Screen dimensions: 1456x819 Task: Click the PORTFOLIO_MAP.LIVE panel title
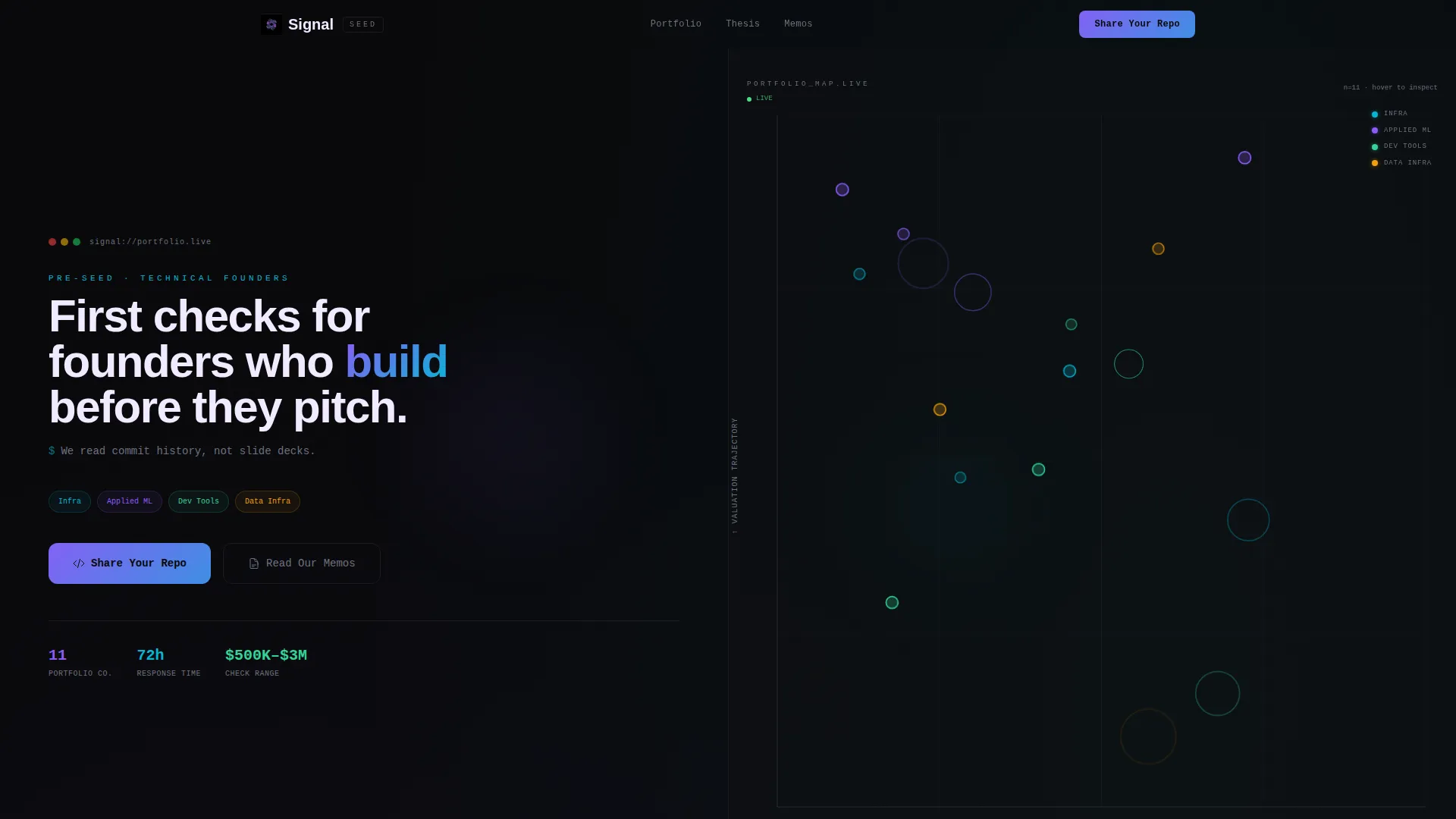coord(808,83)
